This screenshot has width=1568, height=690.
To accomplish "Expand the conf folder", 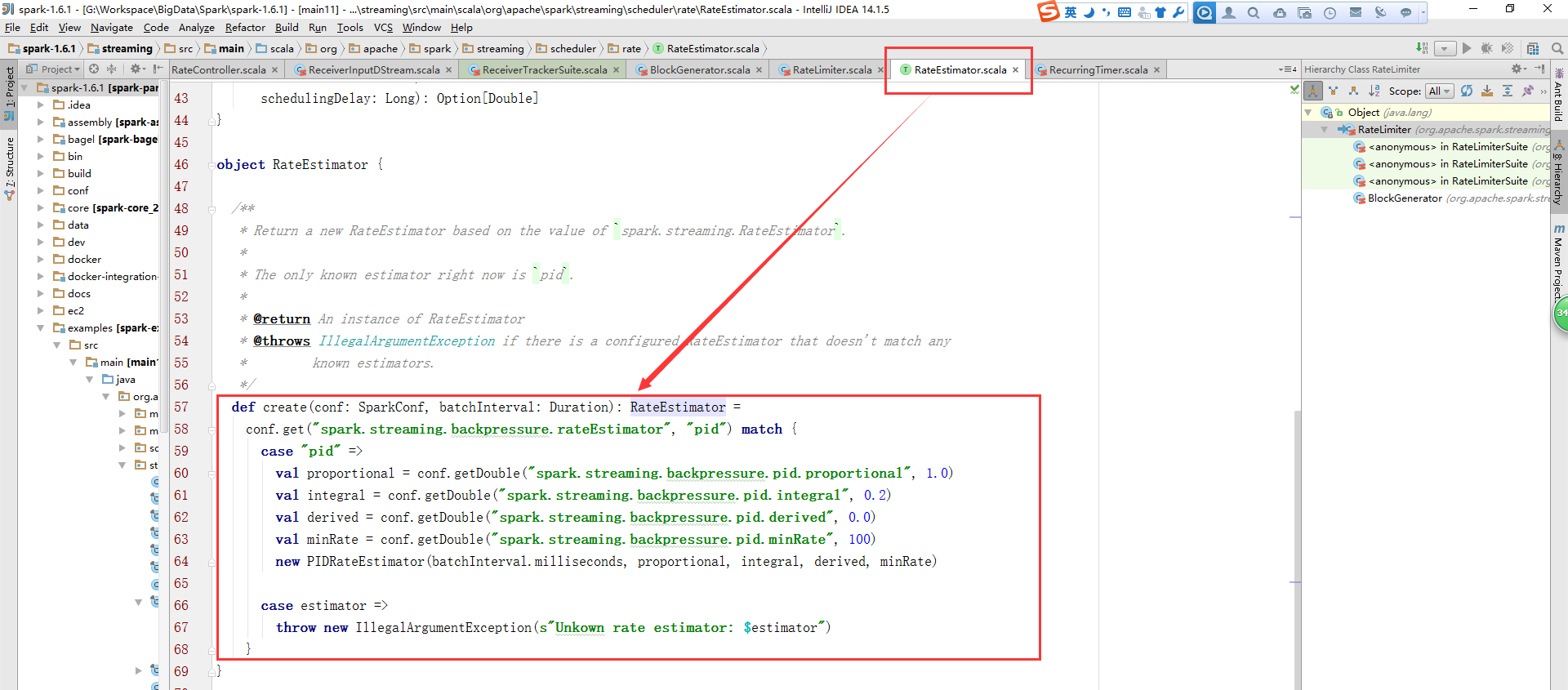I will click(x=41, y=190).
